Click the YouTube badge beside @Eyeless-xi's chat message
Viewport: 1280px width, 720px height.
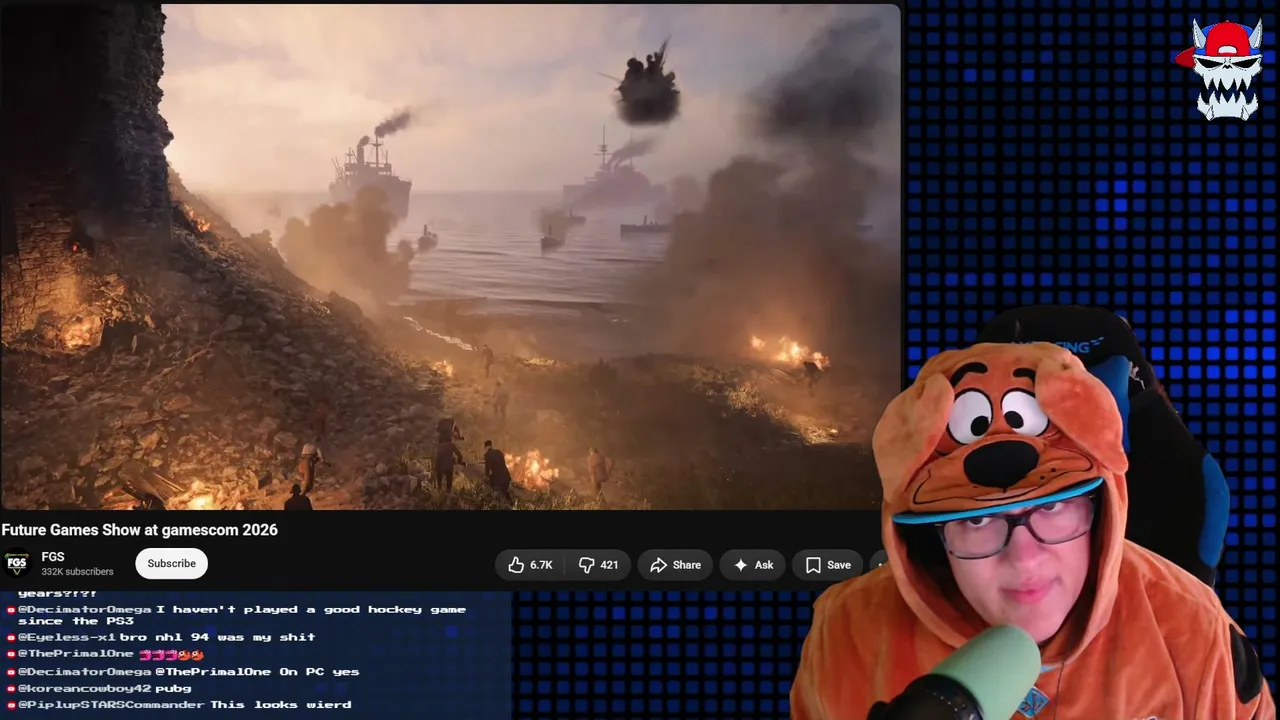[x=11, y=637]
